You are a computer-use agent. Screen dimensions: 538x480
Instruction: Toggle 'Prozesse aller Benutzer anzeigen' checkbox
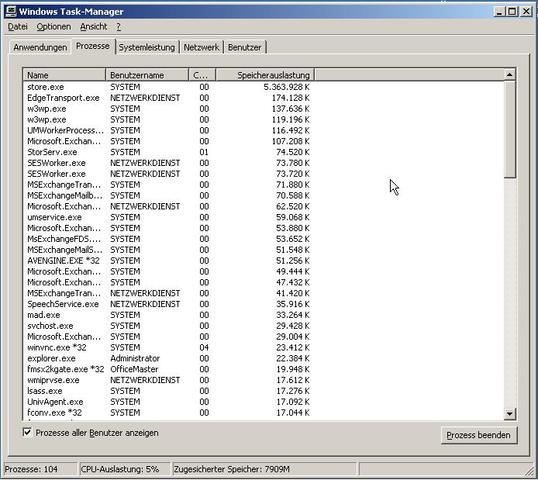coord(27,432)
